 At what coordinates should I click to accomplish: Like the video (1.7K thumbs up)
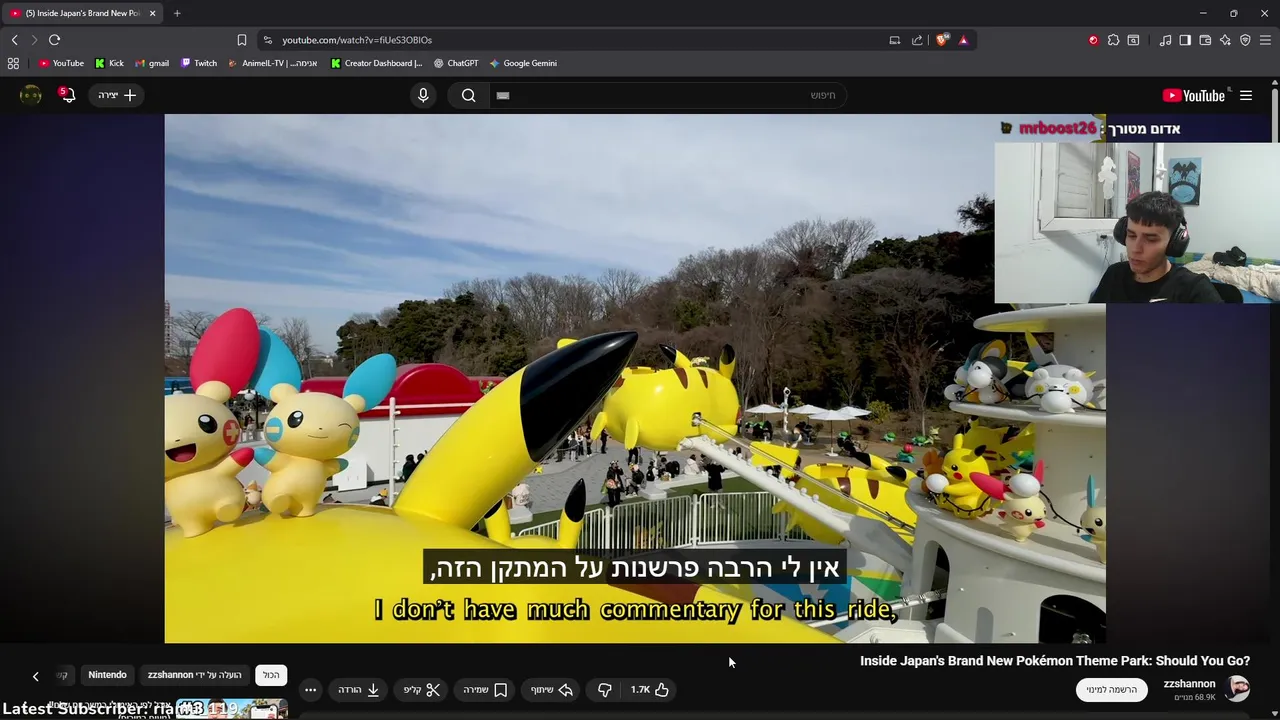[649, 690]
